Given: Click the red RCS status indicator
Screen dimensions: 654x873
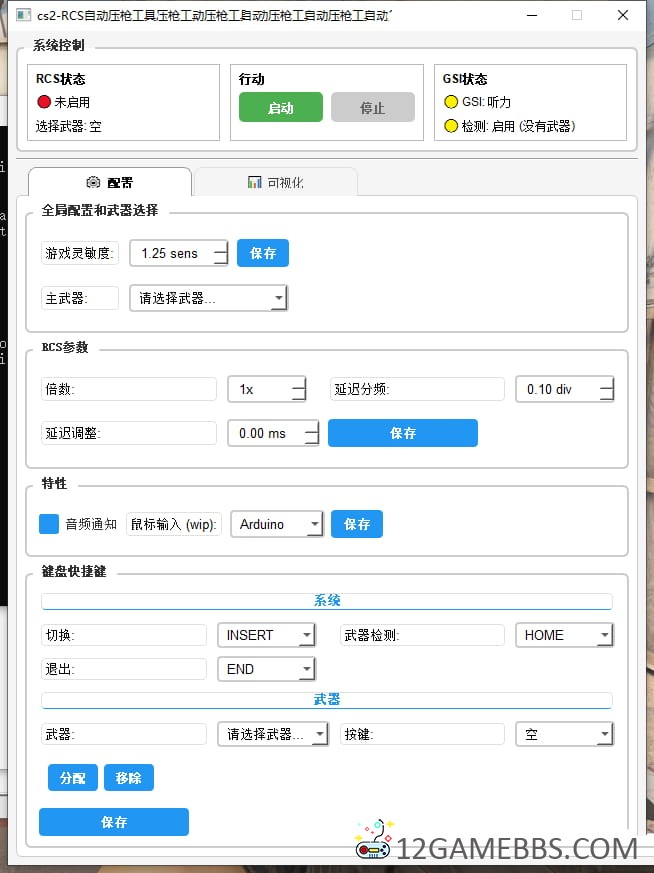Looking at the screenshot, I should (x=43, y=101).
